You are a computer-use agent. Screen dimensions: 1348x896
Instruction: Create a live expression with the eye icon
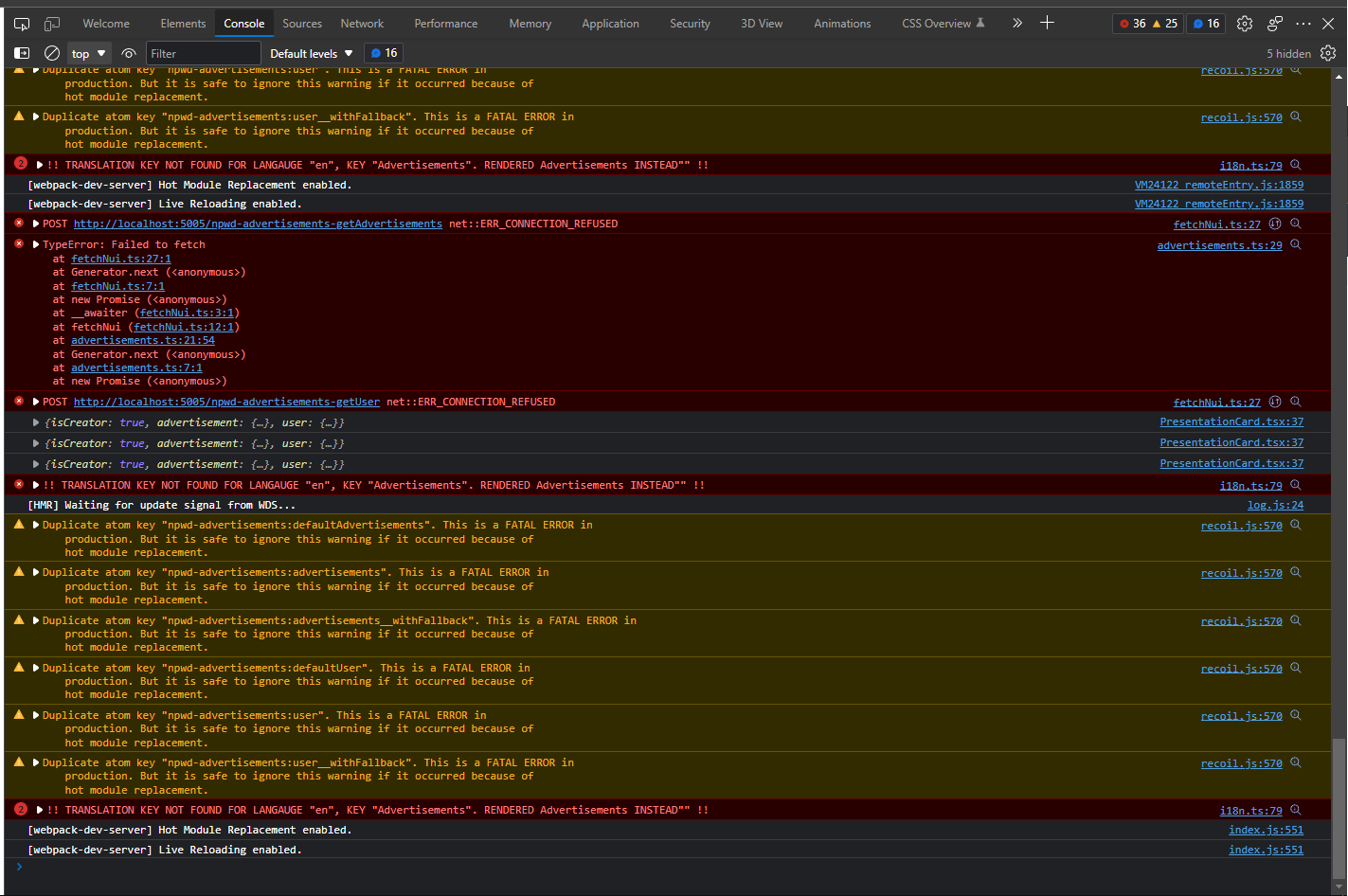coord(128,53)
